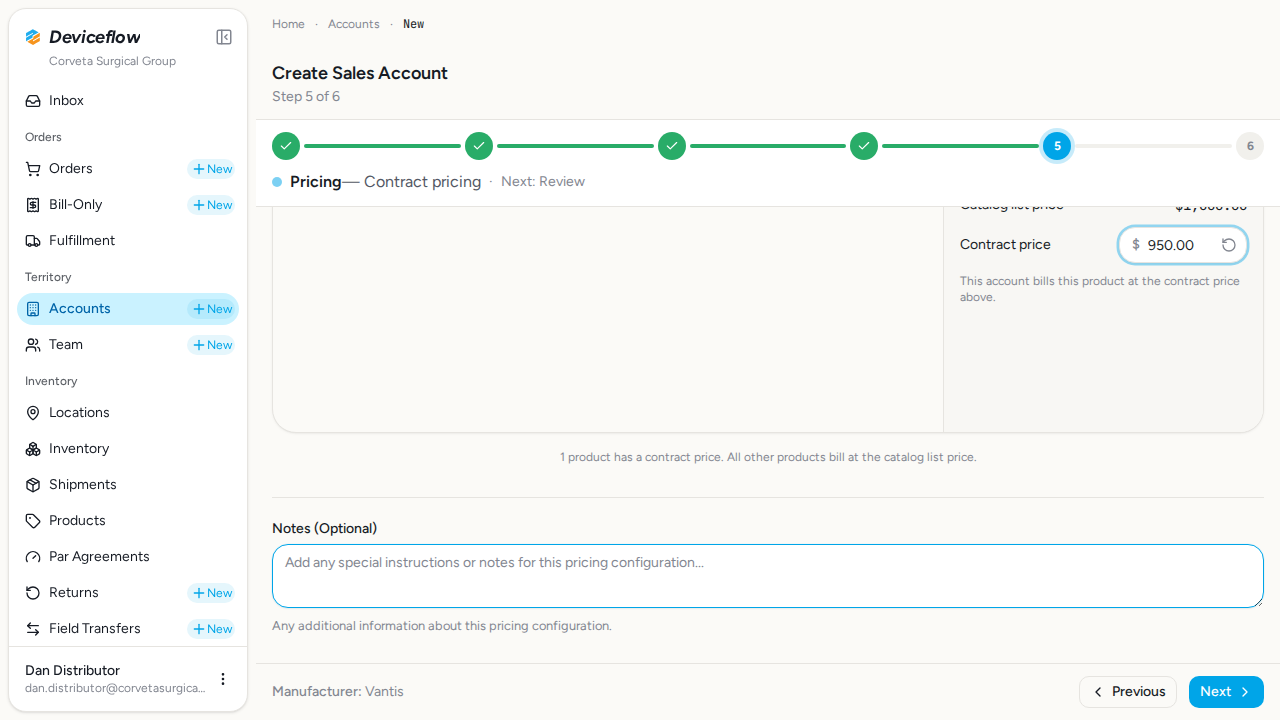Create new field transfer via New badge
The width and height of the screenshot is (1280, 720).
(211, 629)
